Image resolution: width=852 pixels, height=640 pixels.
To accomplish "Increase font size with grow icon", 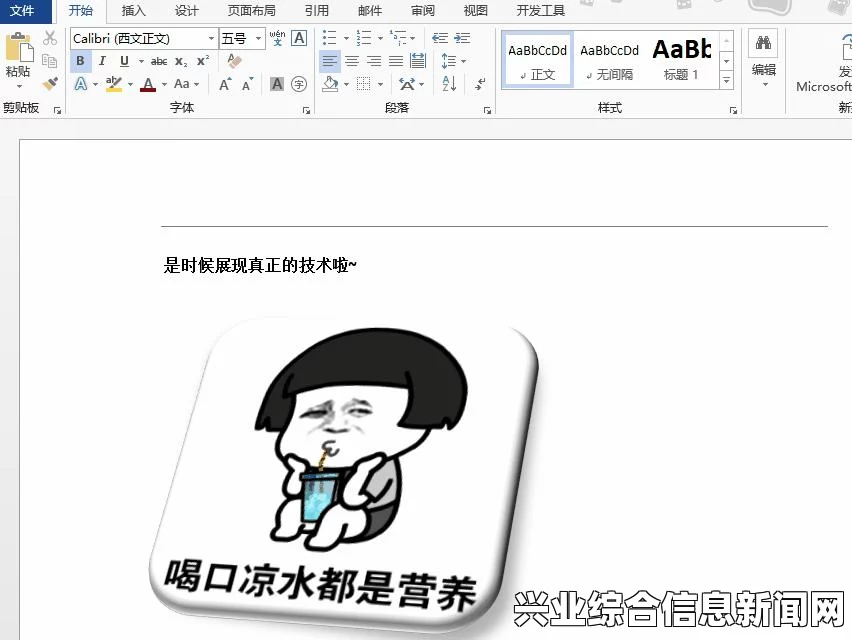I will coord(225,84).
